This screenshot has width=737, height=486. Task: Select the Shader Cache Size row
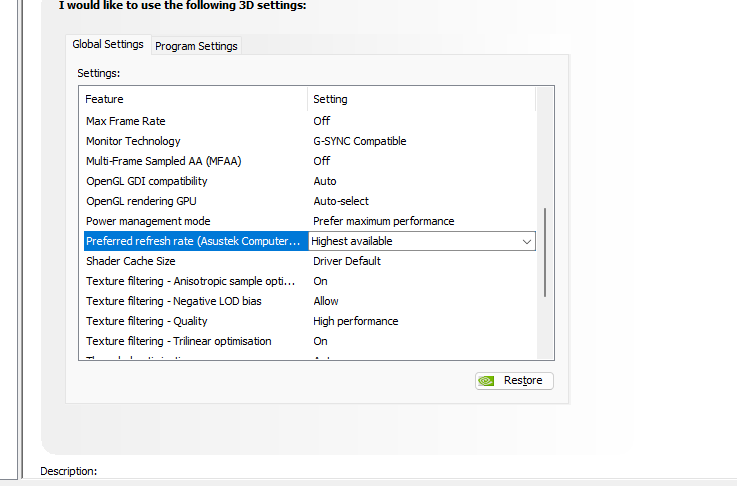[130, 261]
